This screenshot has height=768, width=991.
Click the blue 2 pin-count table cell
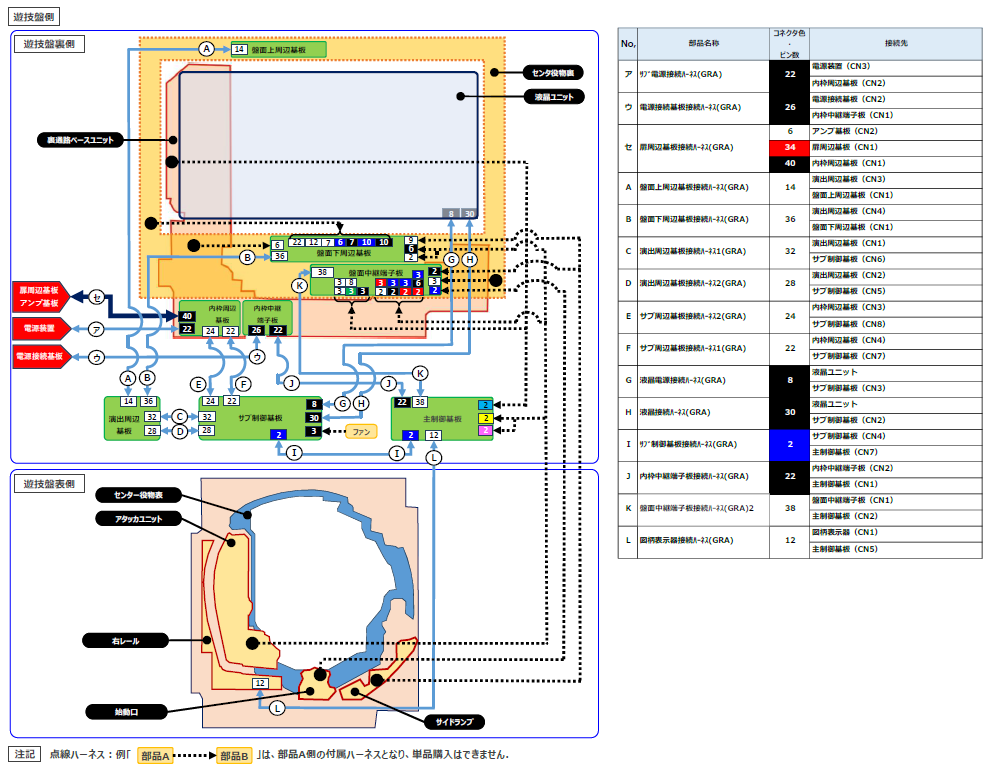(789, 444)
